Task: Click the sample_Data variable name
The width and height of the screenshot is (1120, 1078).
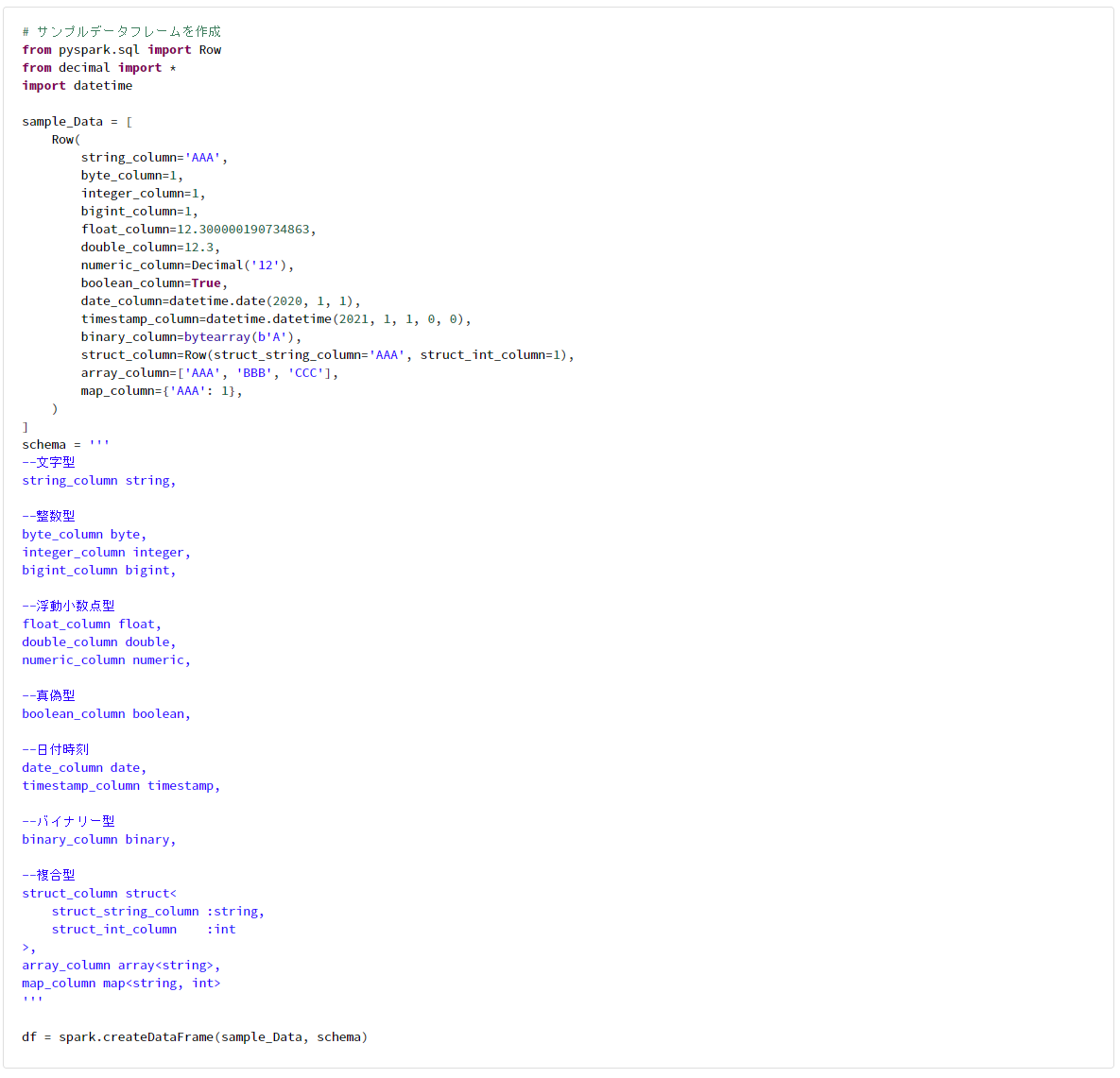Action: (x=61, y=121)
